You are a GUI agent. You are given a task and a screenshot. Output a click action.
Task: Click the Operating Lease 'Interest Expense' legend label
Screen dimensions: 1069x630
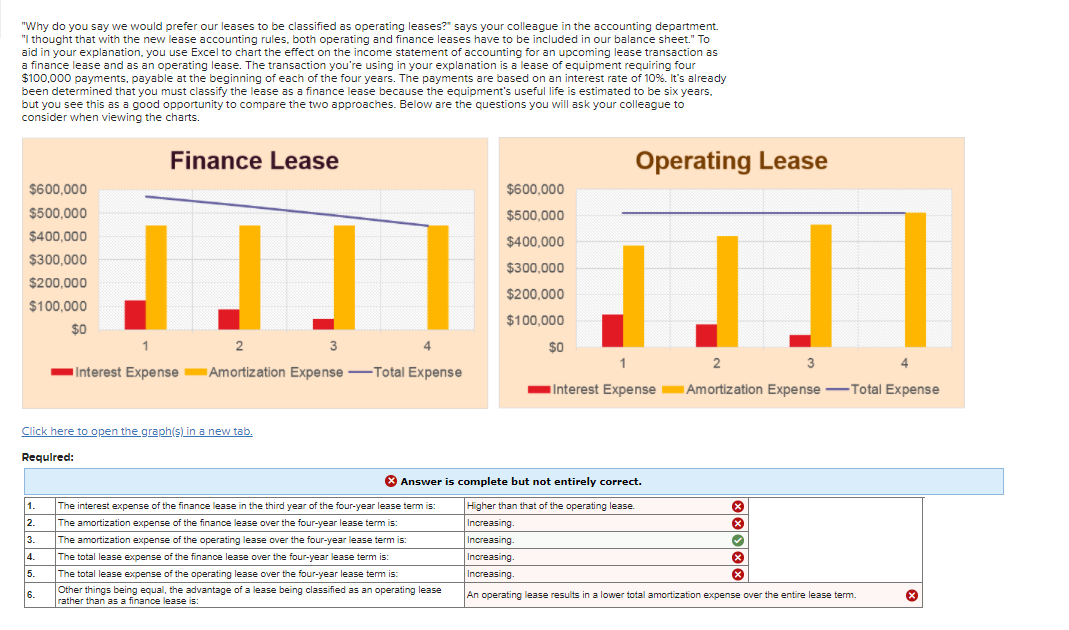point(604,389)
